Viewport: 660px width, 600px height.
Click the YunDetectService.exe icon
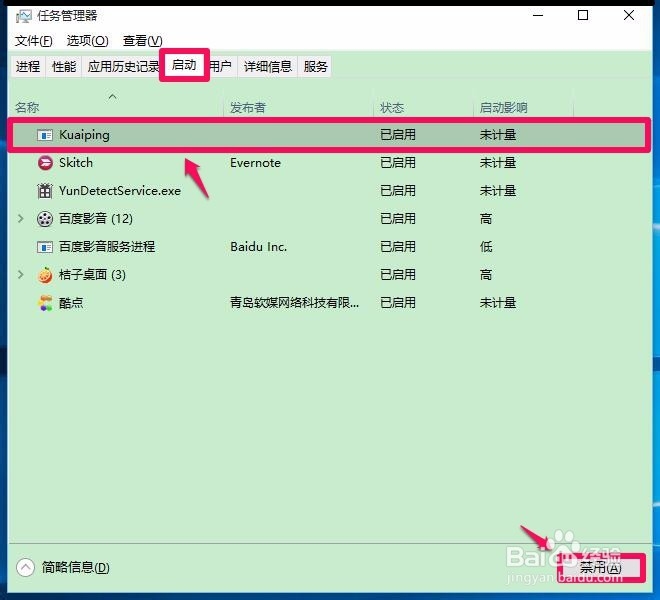[45, 191]
